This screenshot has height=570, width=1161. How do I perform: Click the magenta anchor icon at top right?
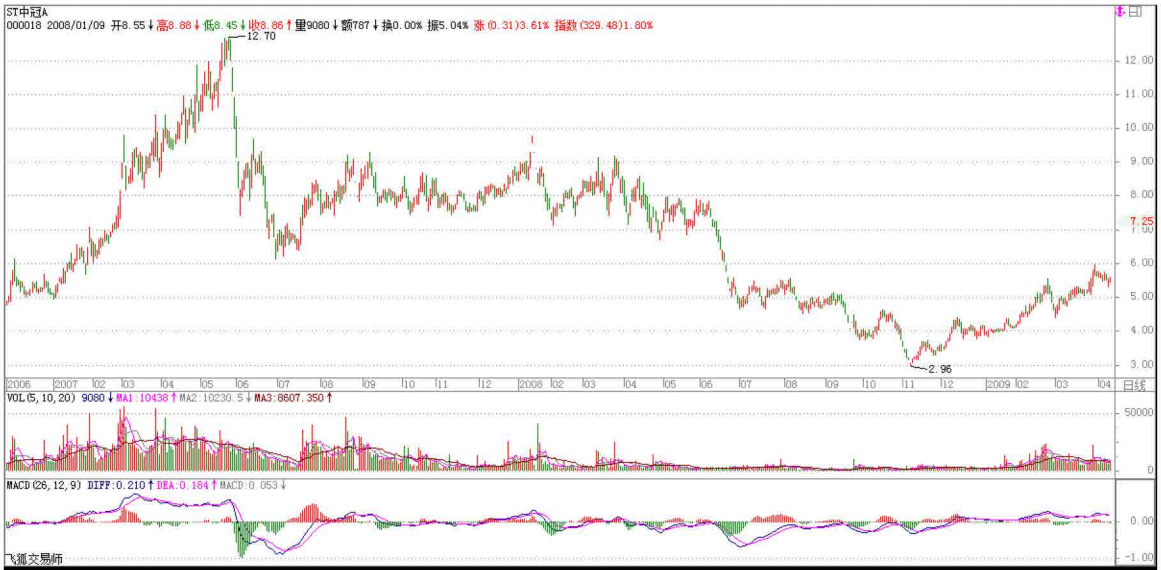1118,12
